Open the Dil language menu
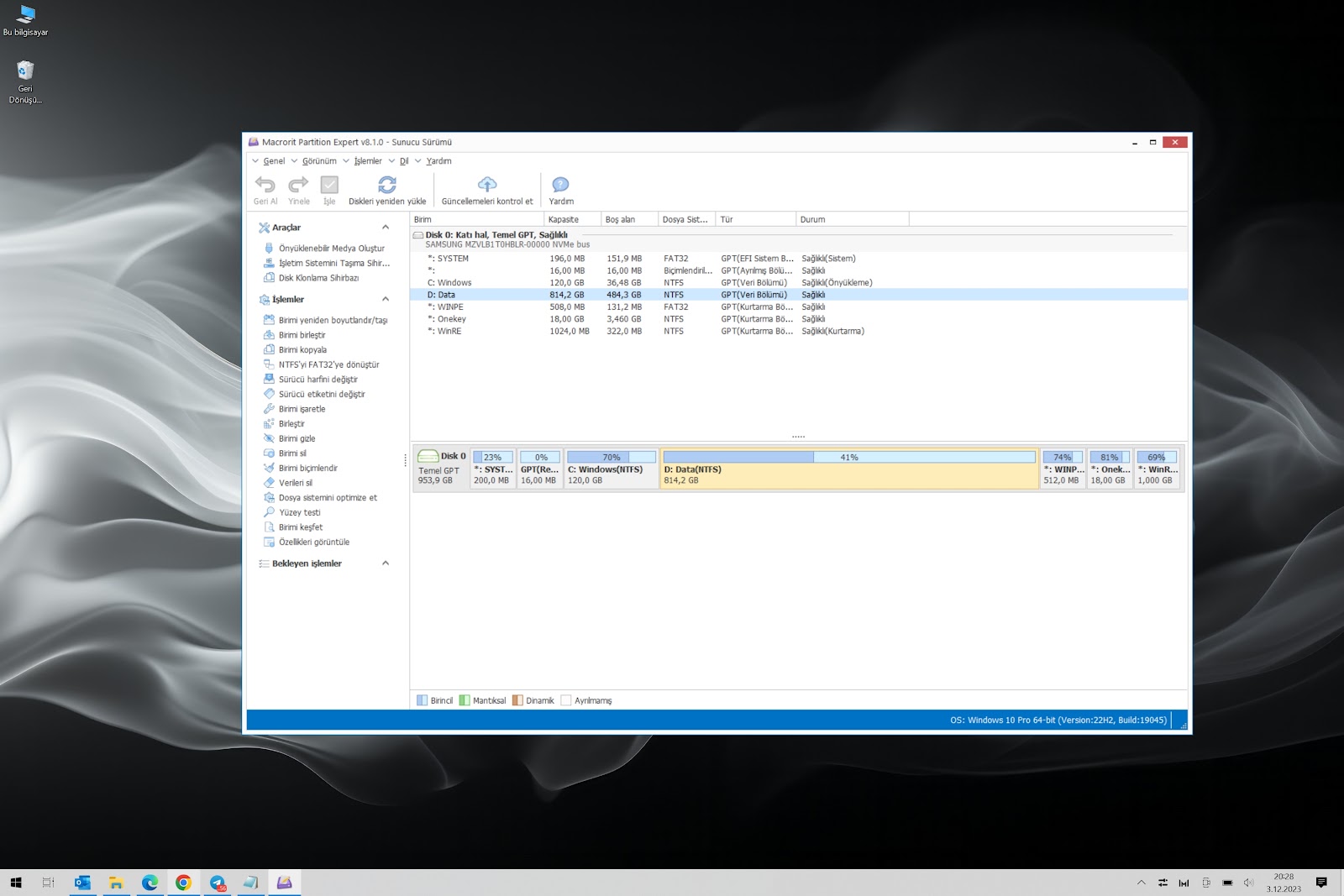 click(404, 161)
